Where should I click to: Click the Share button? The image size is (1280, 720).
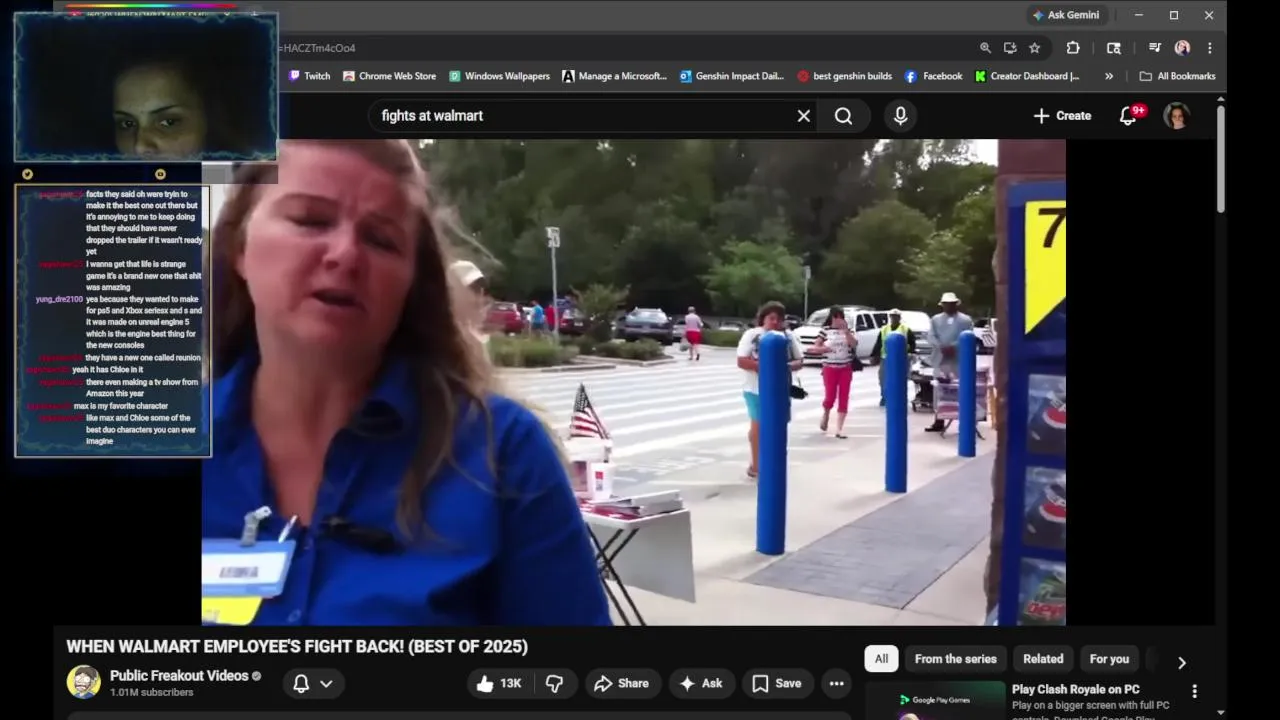[x=621, y=684]
